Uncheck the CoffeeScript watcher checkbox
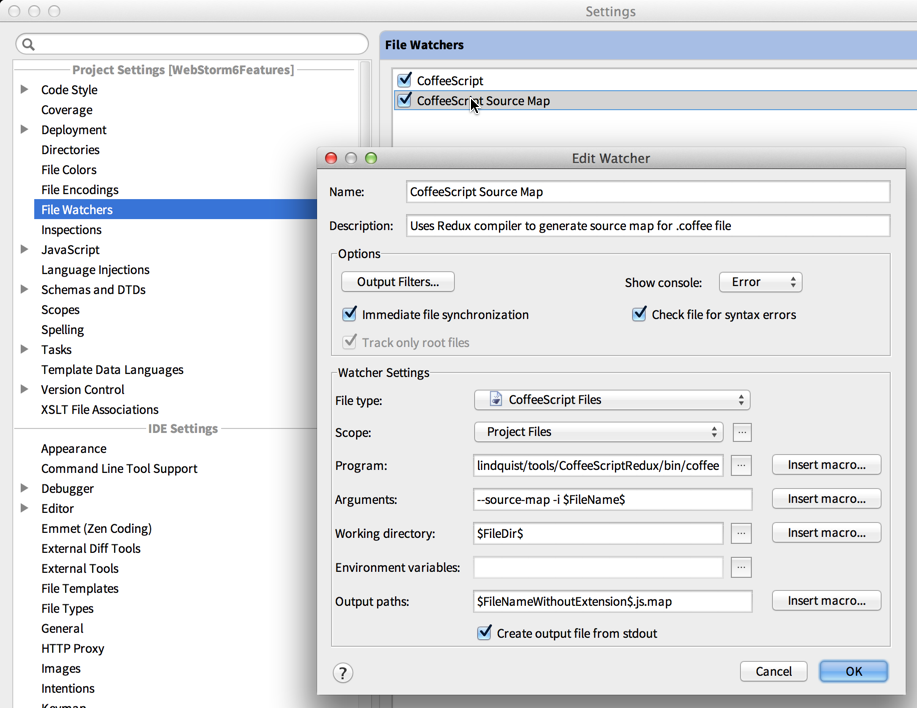917x708 pixels. point(404,80)
